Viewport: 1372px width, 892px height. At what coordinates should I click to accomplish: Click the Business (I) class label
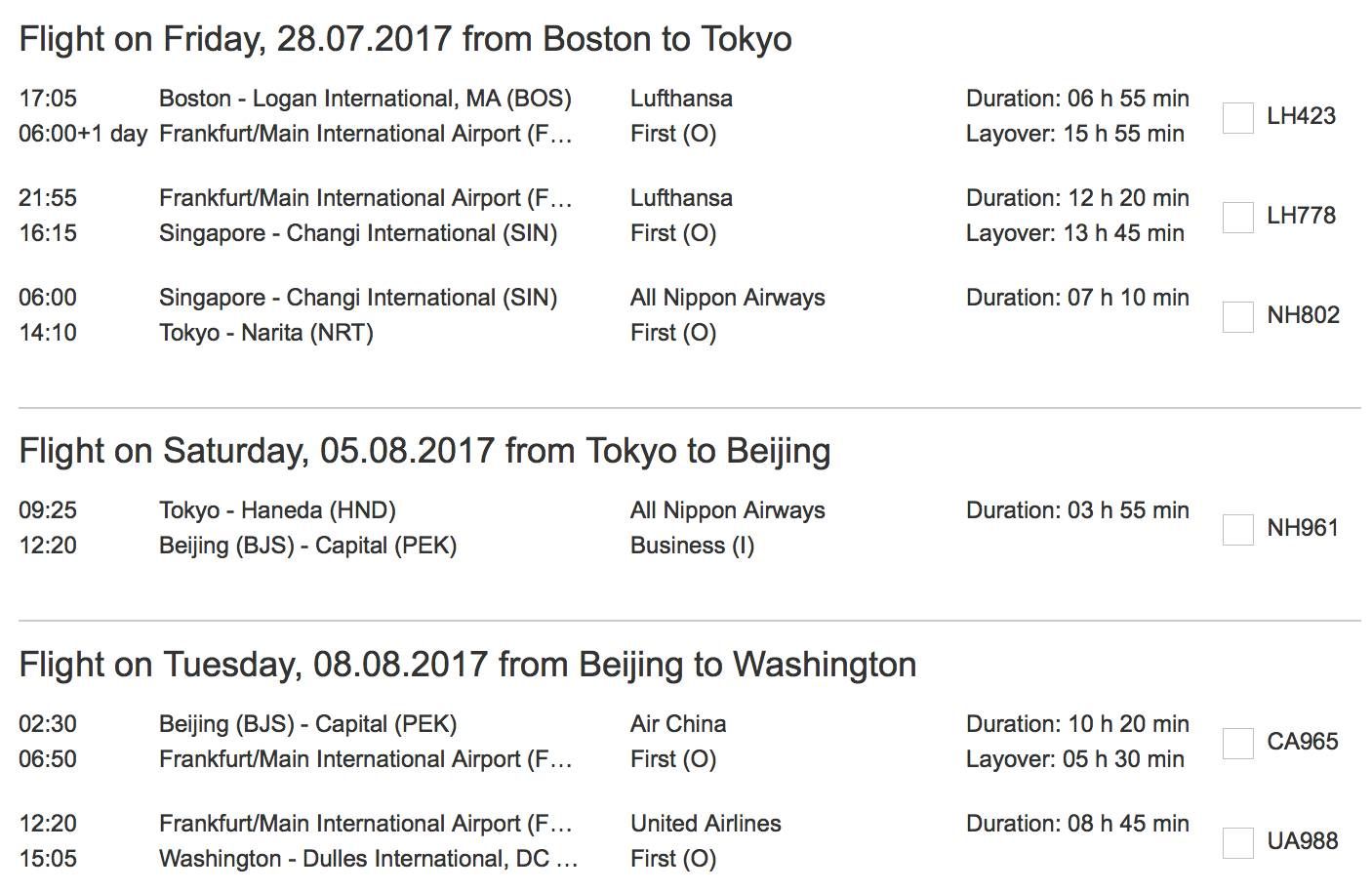coord(693,546)
